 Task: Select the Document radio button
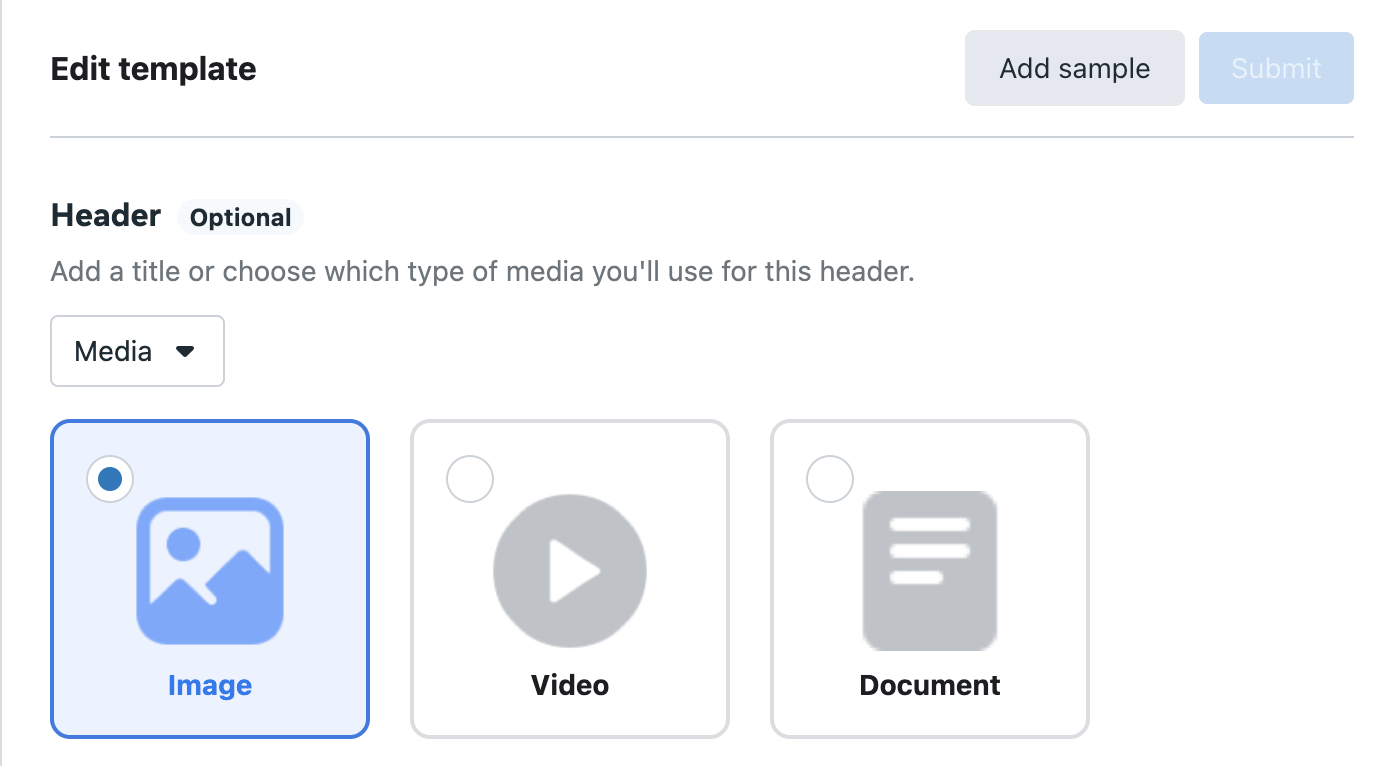click(830, 480)
